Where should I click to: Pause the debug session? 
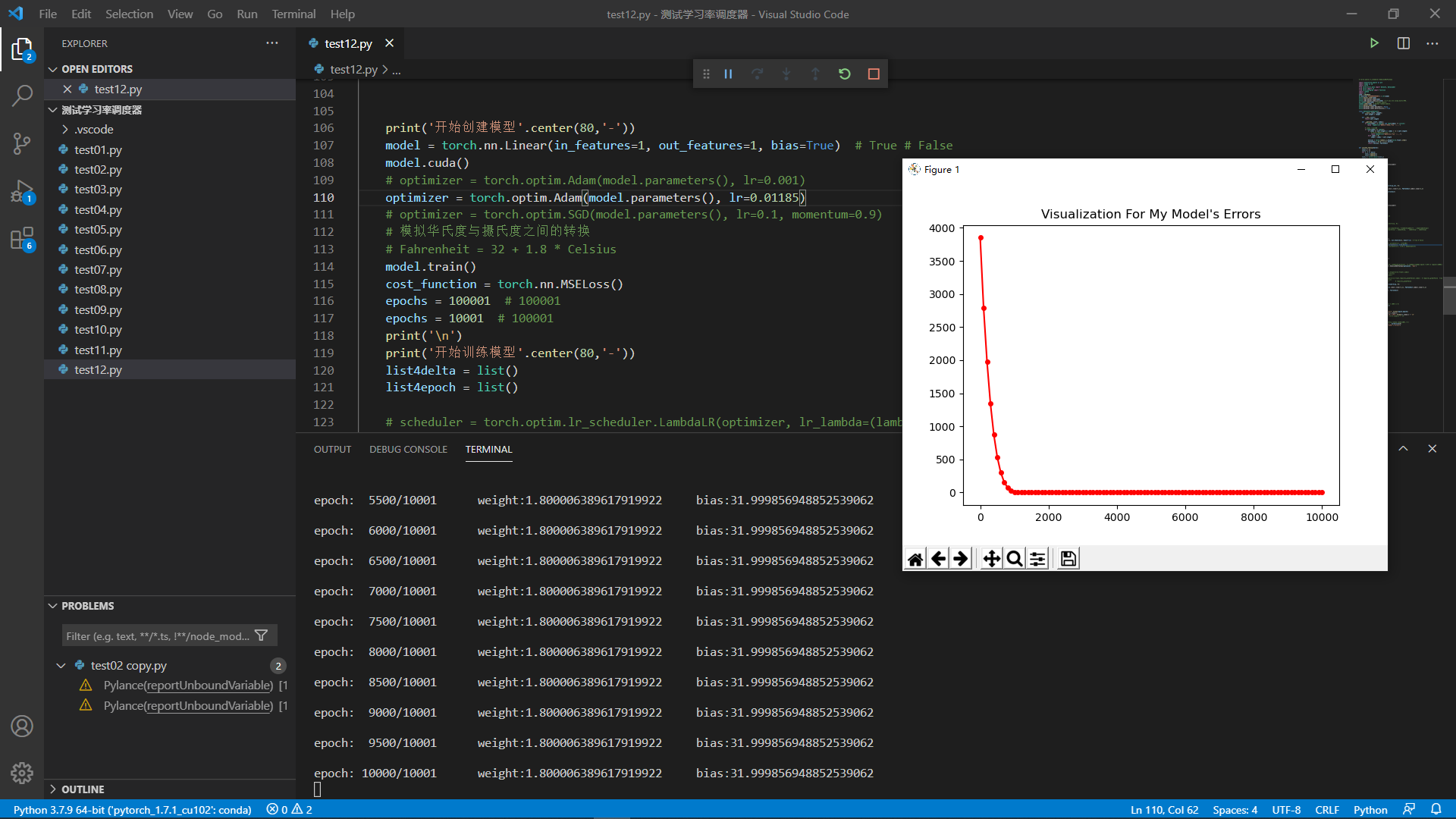728,74
